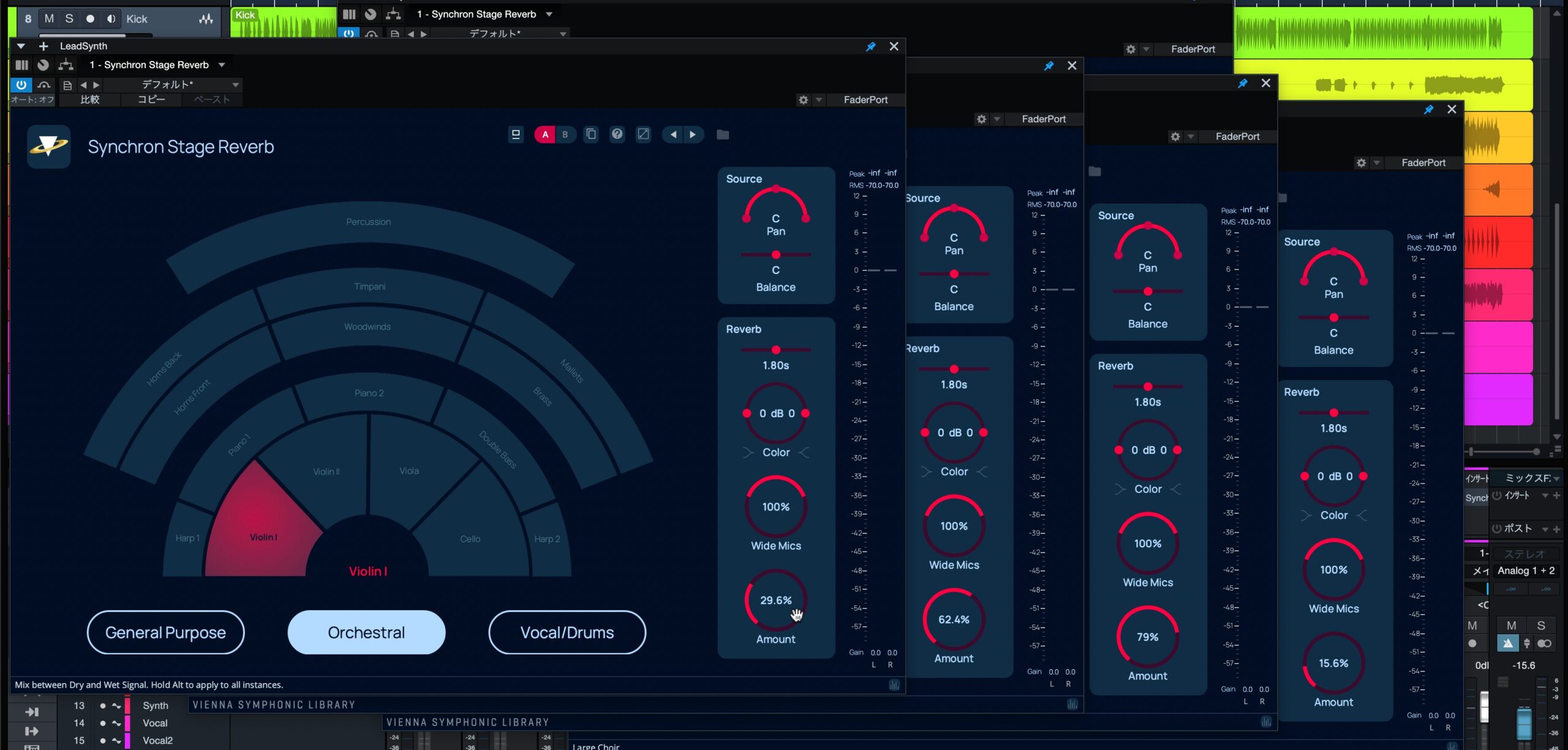Screen dimensions: 1568x750
Task: Select Cello stage position
Action: click(470, 539)
